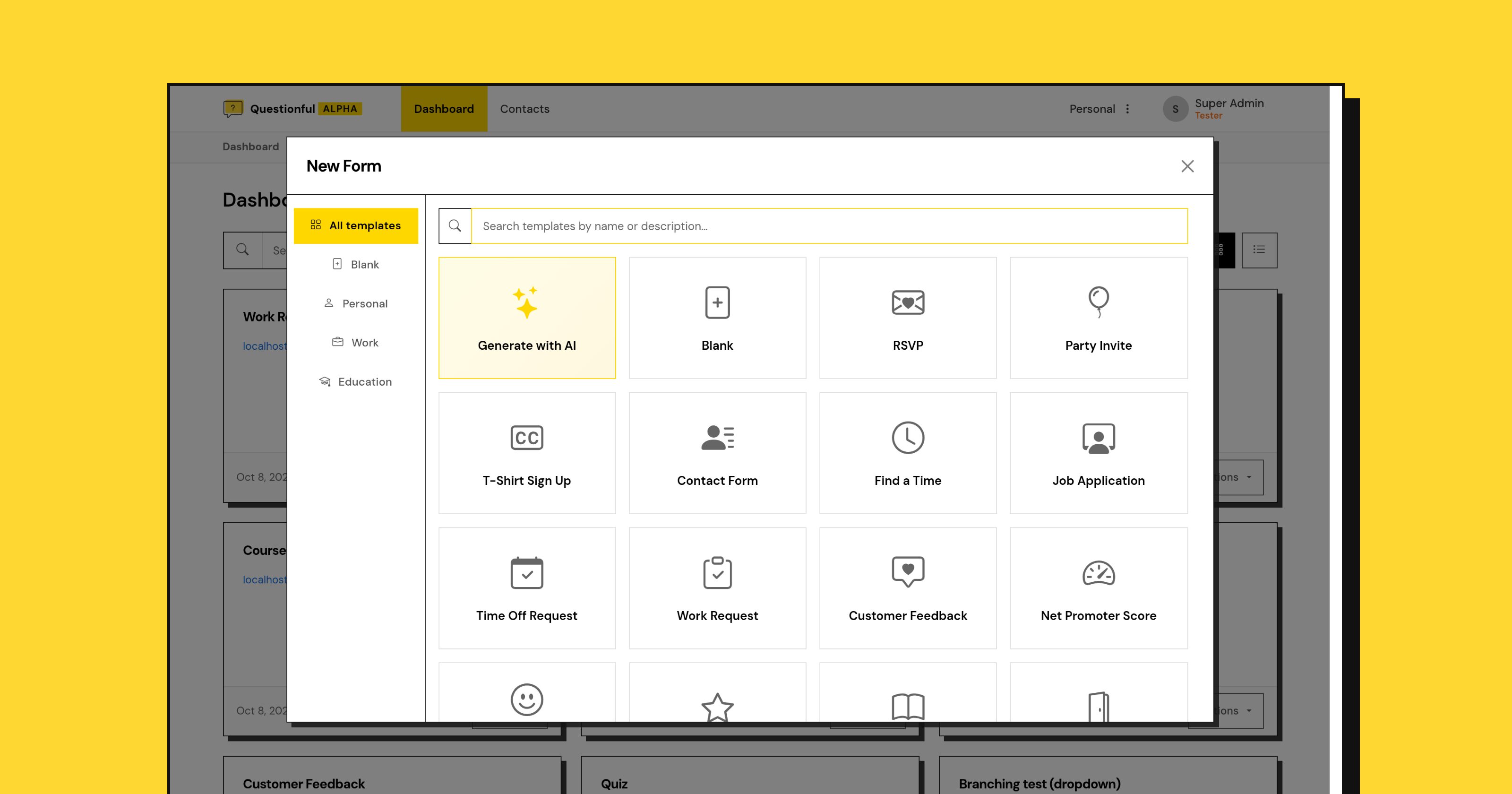Open the T-Shirt Sign Up template

(x=526, y=453)
